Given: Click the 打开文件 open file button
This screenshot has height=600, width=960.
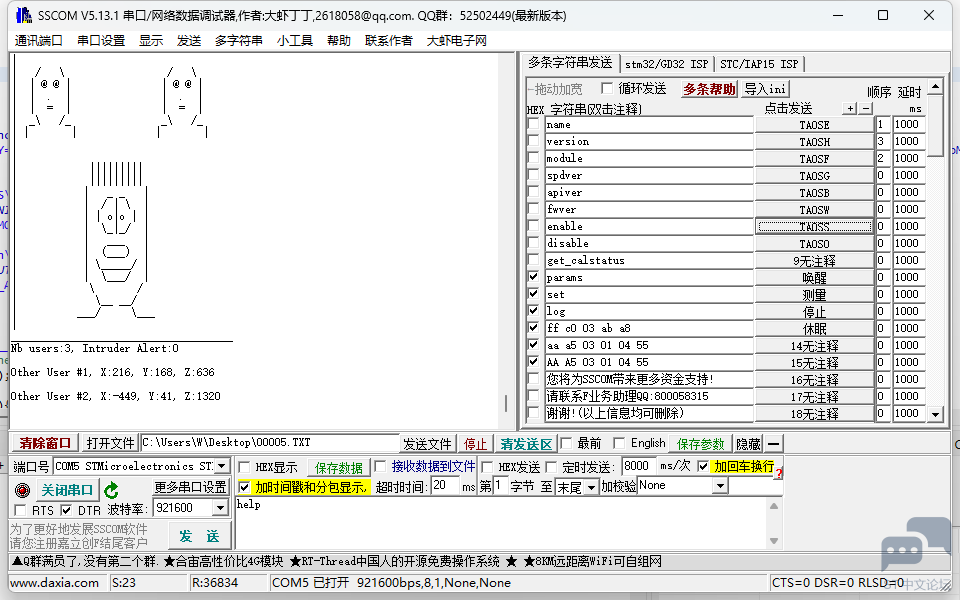Looking at the screenshot, I should tap(108, 442).
